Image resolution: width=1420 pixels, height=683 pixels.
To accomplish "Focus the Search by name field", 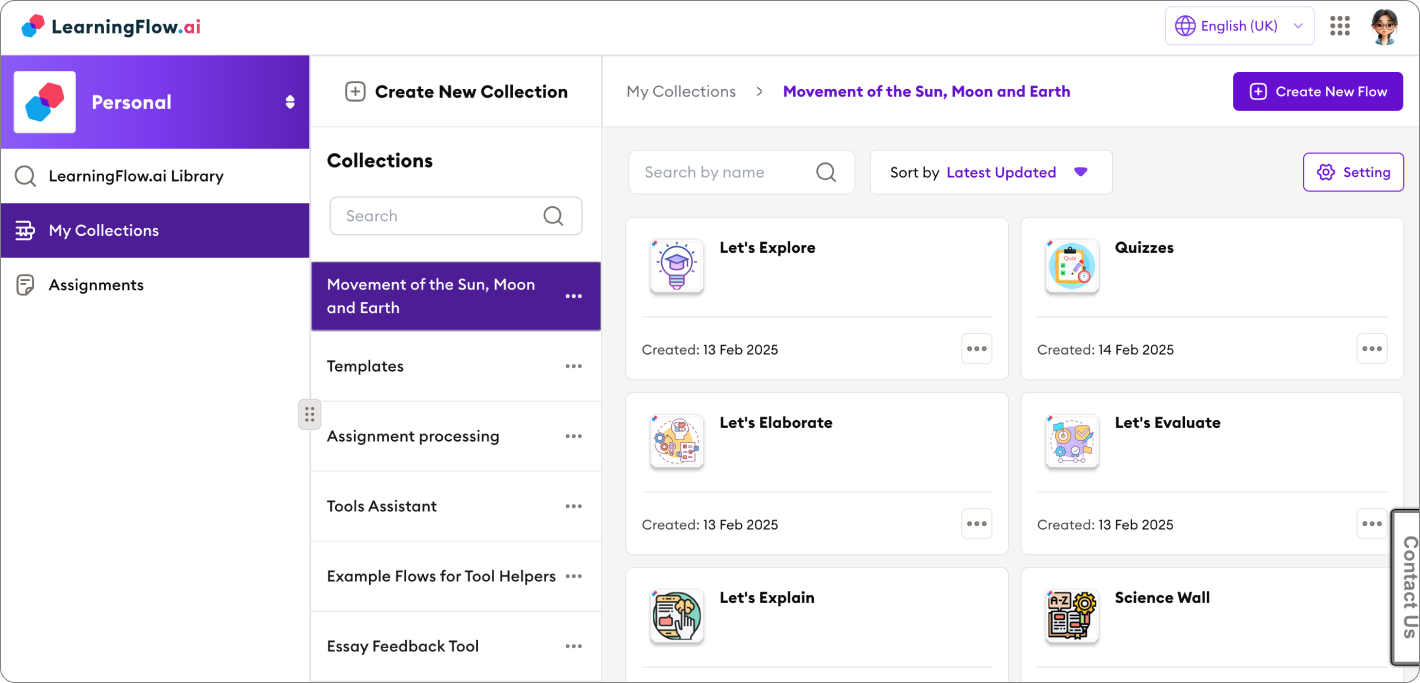I will (741, 172).
